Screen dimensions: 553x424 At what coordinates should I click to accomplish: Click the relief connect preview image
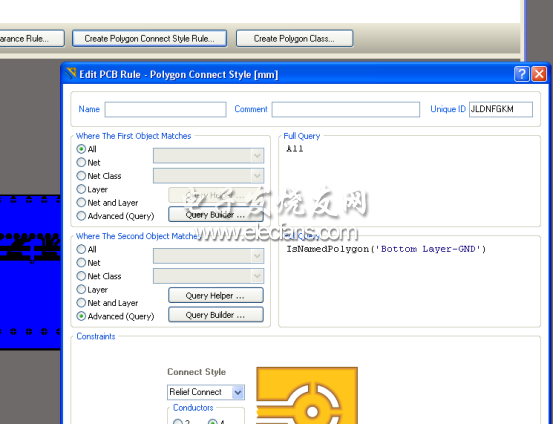pos(307,395)
